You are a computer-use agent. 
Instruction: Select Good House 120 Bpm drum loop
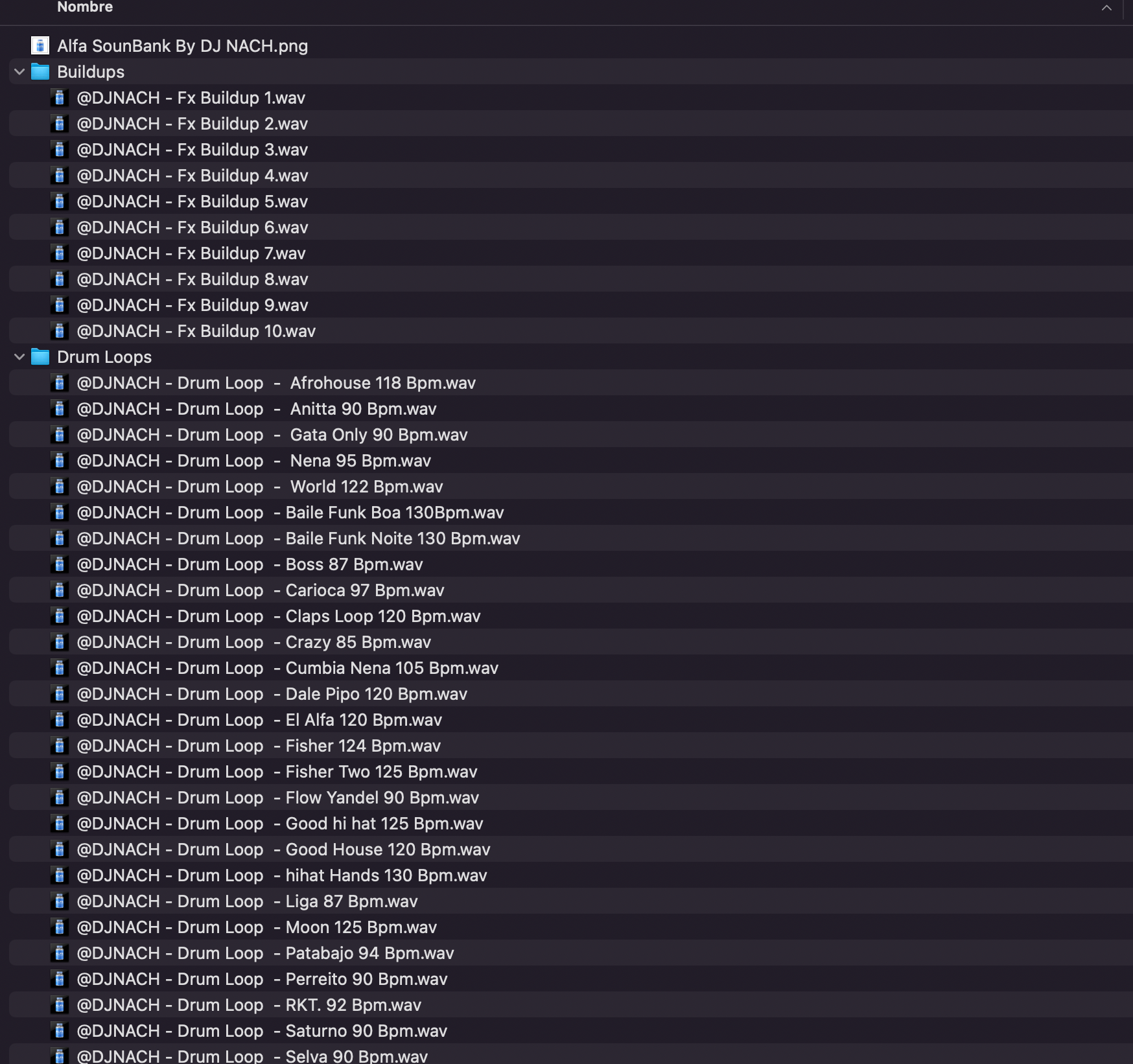tap(283, 850)
